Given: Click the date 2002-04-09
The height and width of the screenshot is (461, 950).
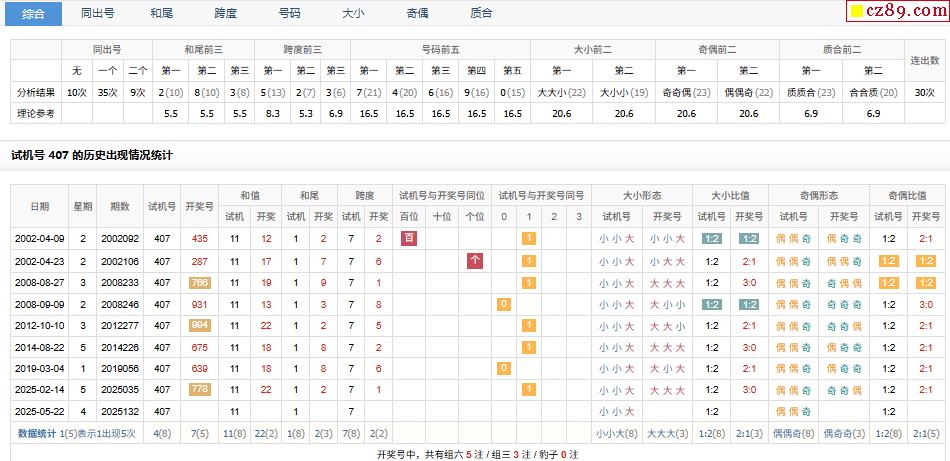Looking at the screenshot, I should [x=39, y=239].
